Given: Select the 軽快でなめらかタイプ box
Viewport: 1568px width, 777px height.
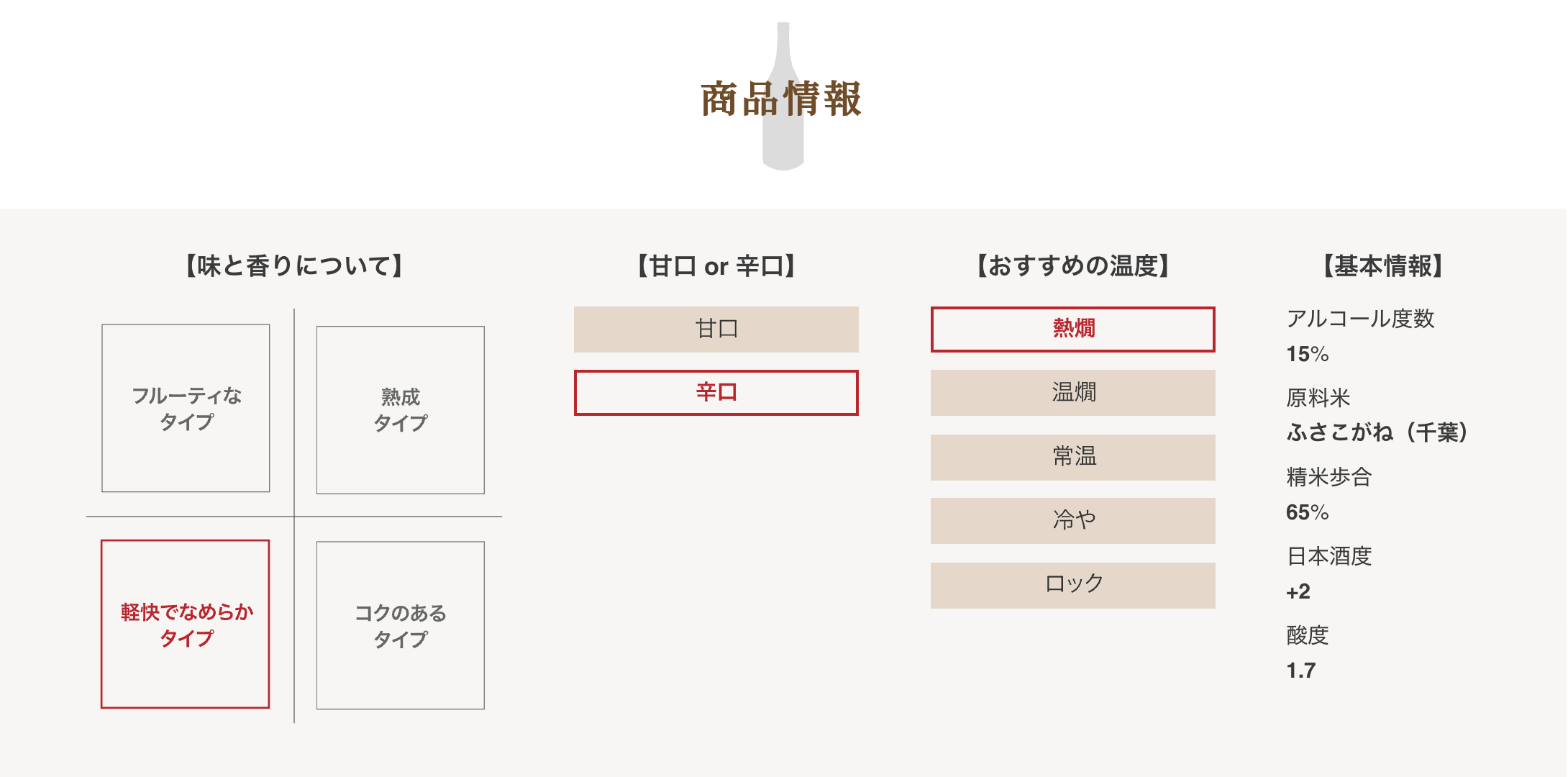Looking at the screenshot, I should 186,624.
